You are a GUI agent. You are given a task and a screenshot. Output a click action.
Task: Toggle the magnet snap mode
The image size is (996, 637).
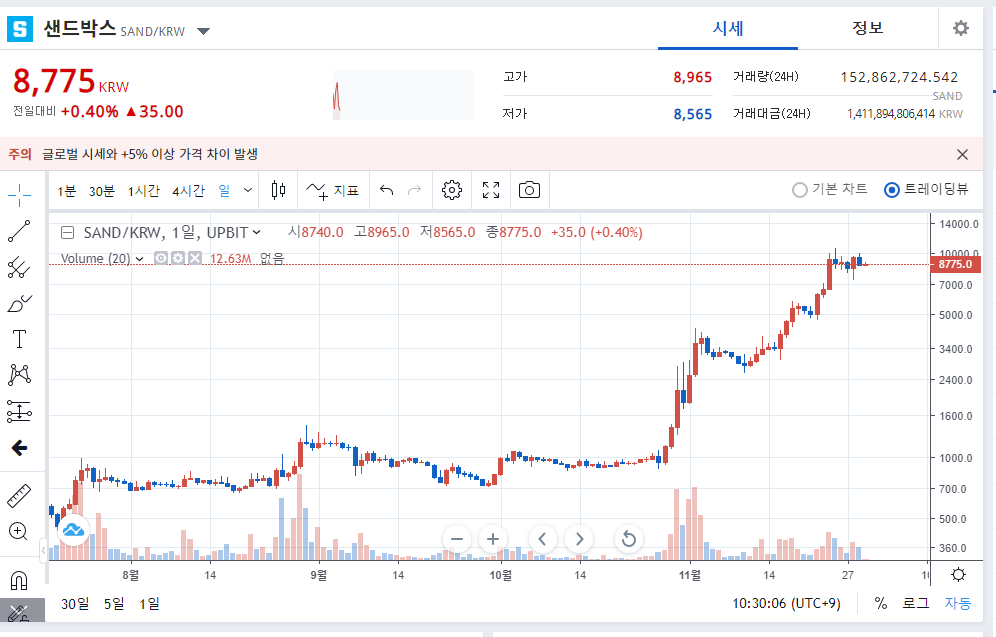click(x=19, y=580)
